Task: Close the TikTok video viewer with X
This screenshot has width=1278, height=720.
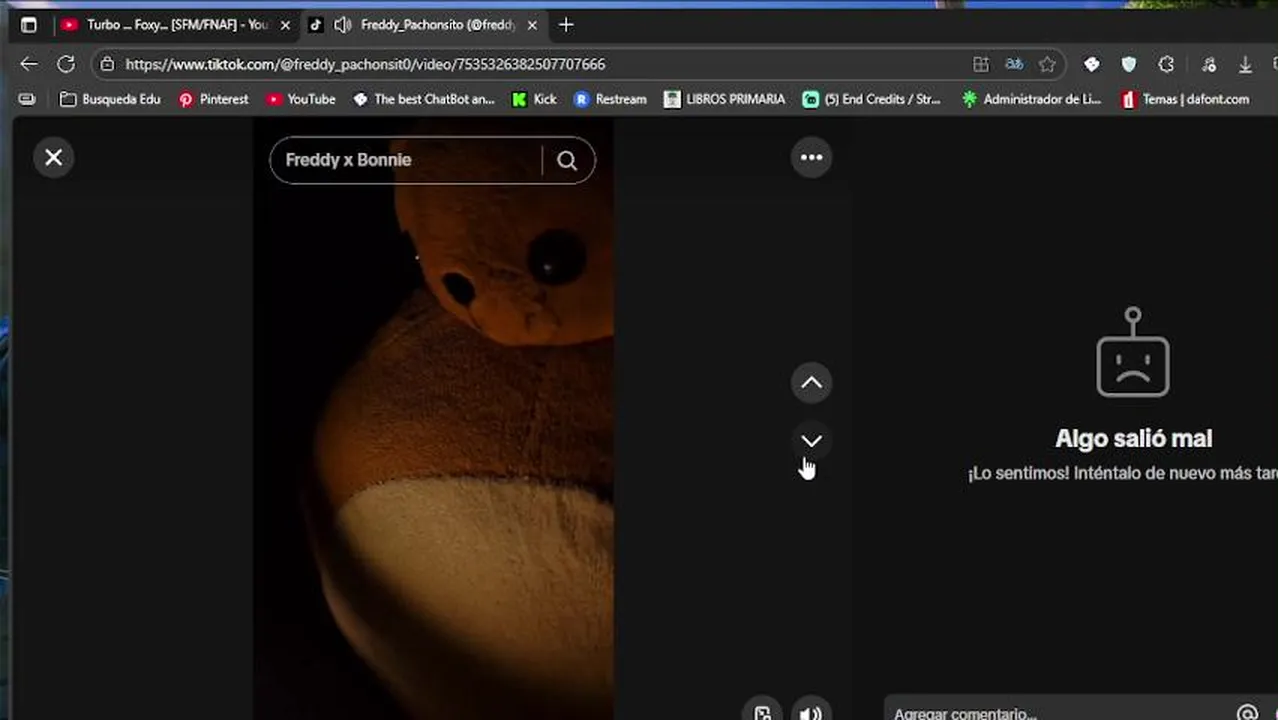Action: point(54,158)
